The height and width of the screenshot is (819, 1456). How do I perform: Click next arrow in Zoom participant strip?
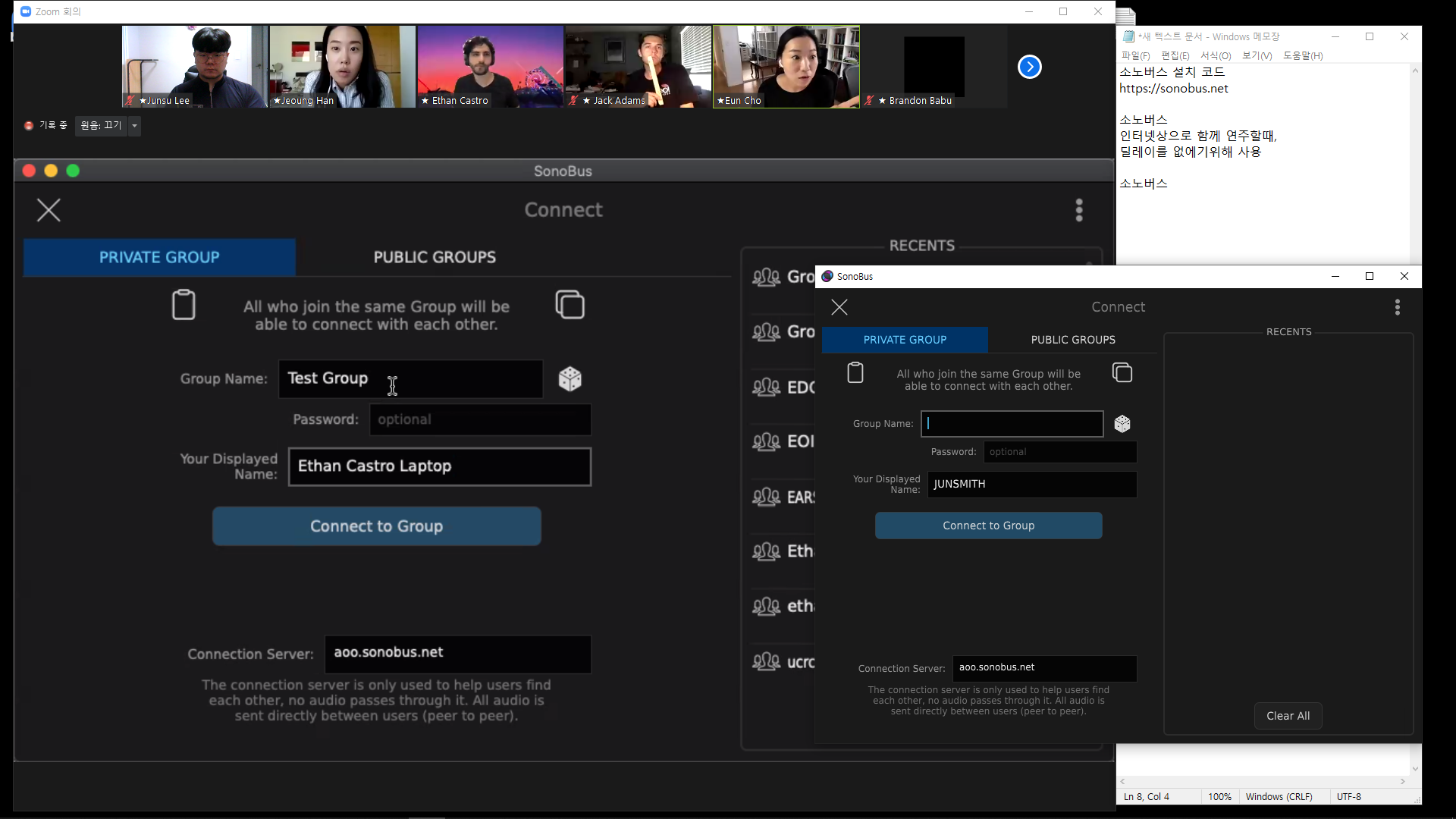[x=1029, y=67]
